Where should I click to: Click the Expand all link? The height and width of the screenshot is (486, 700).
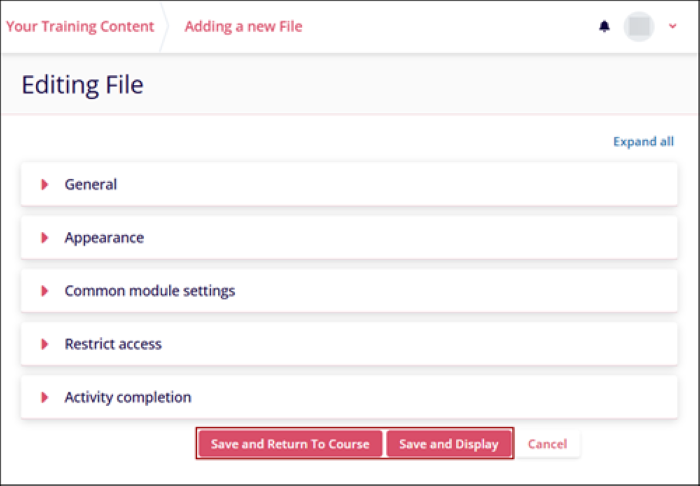click(643, 142)
